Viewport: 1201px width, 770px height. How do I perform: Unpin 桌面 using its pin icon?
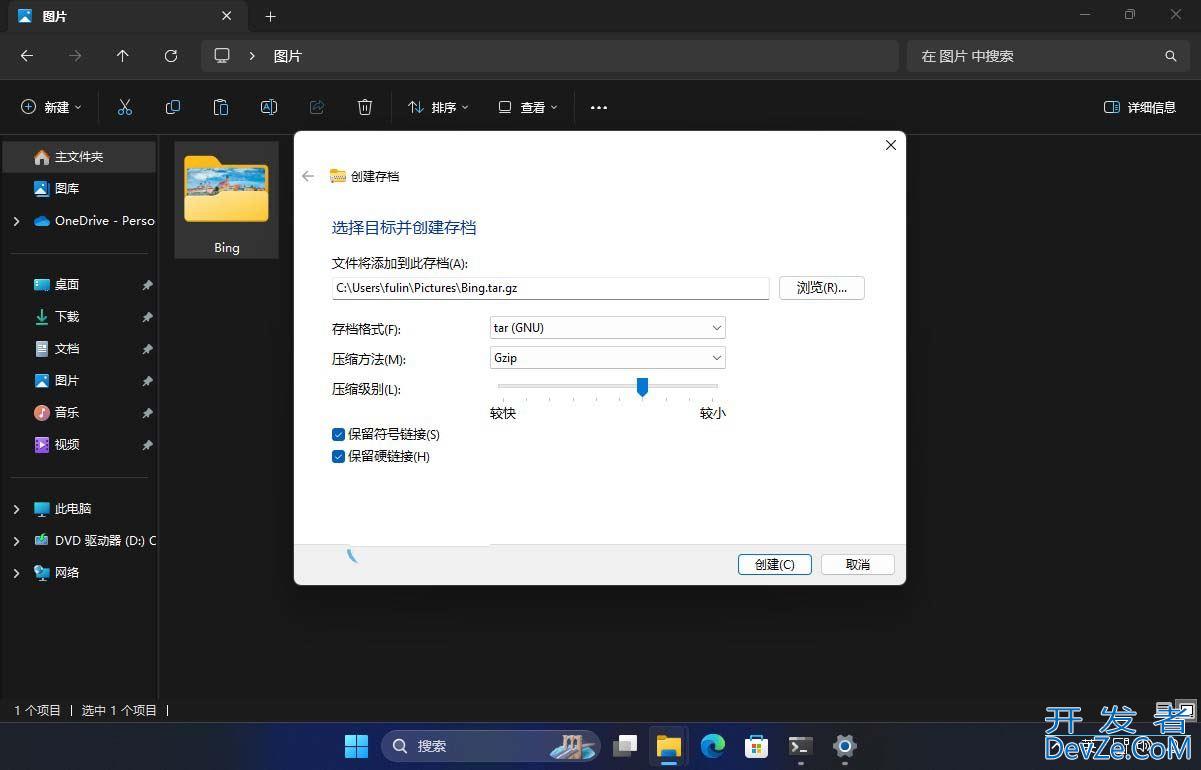147,285
